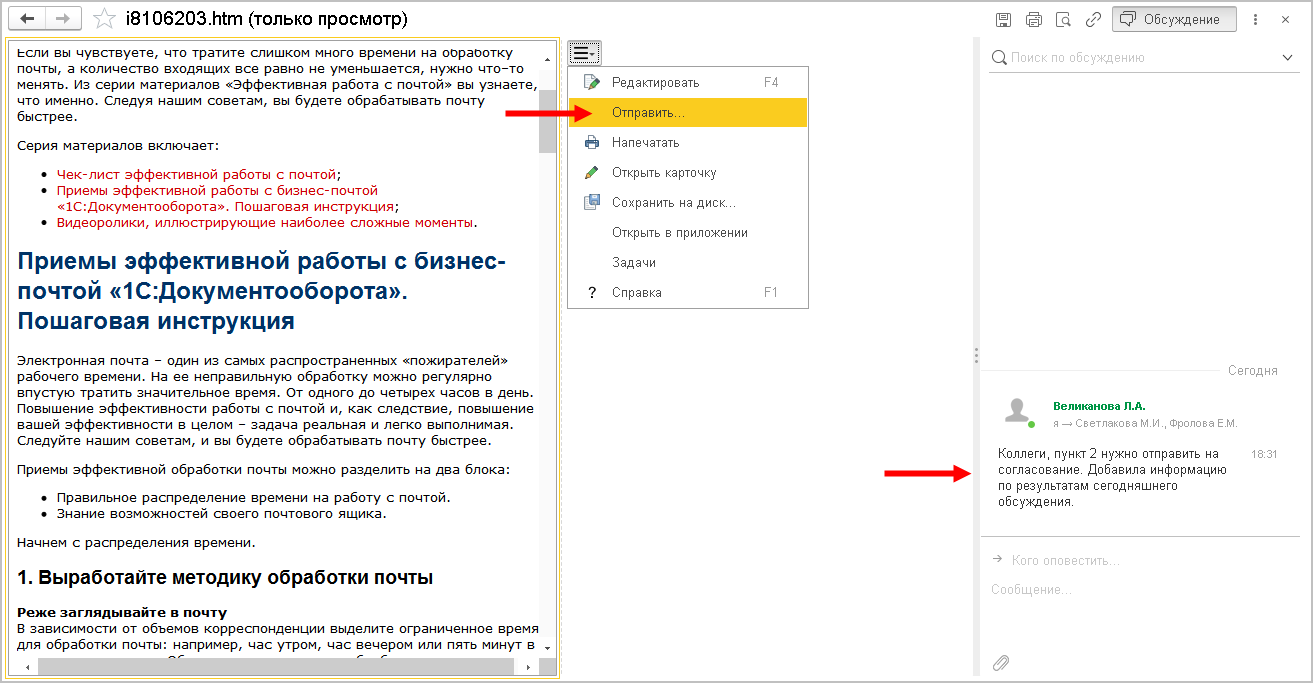Expand the discussion search dropdown chevron
Image resolution: width=1313 pixels, height=683 pixels.
tap(1288, 58)
